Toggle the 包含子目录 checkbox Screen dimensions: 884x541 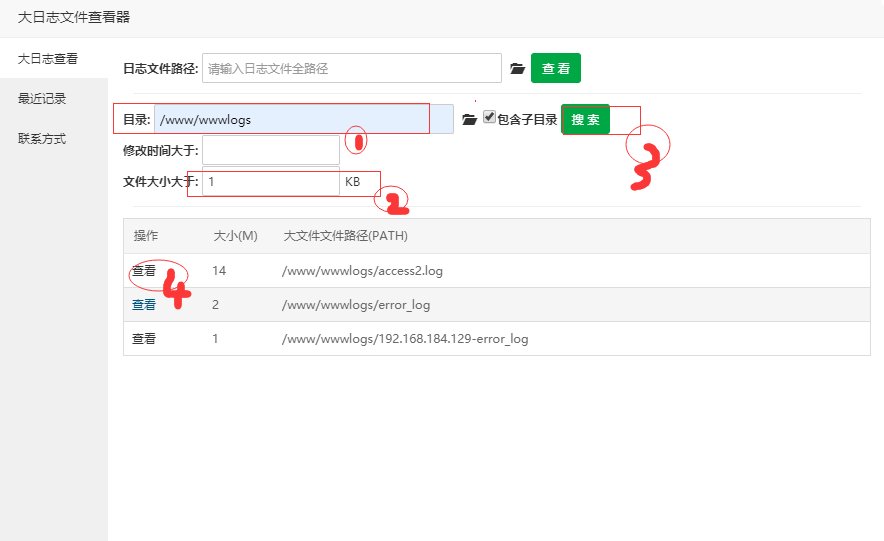[489, 117]
